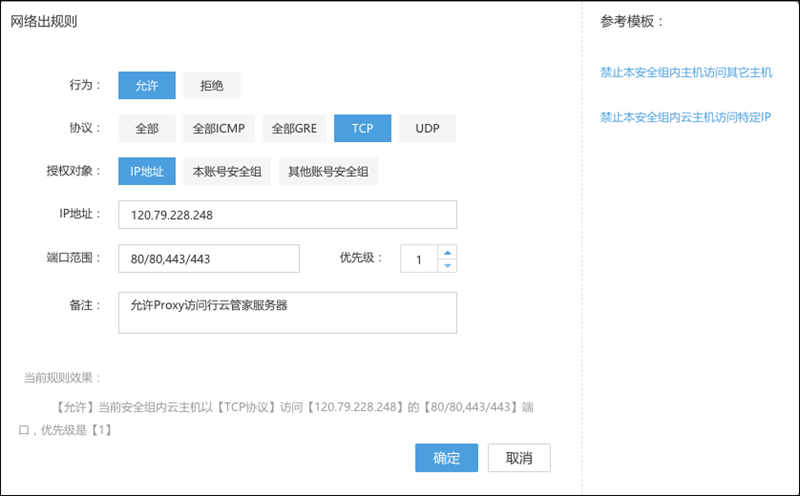Open template 禁止本安全组内主机访问其它主机
This screenshot has width=800, height=496.
click(685, 73)
